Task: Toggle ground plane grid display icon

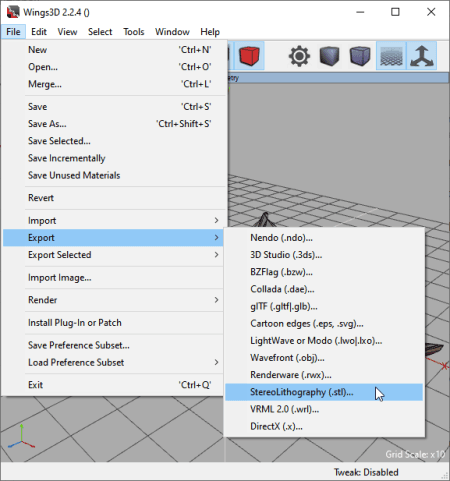Action: pos(391,56)
